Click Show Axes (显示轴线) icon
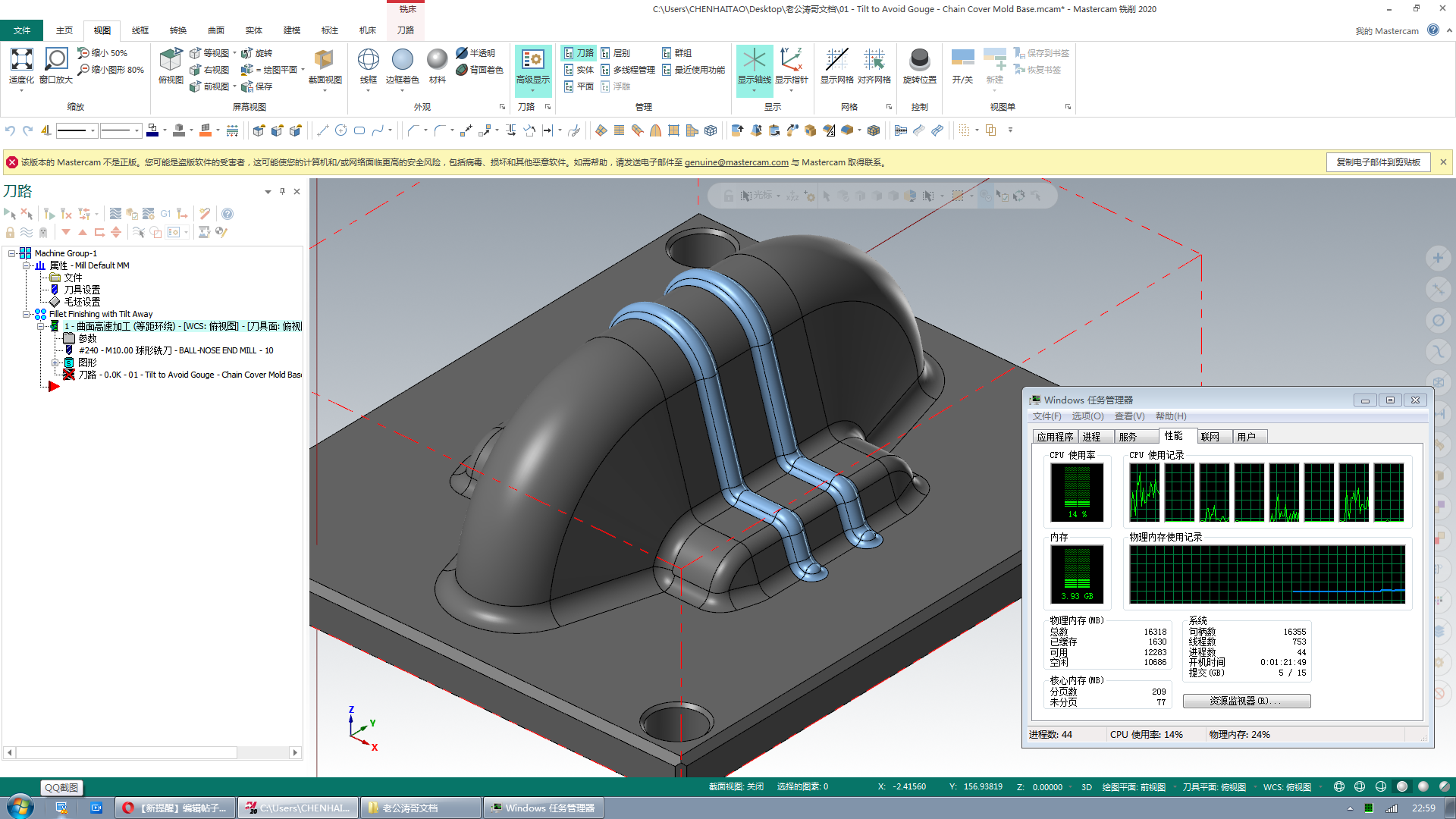Viewport: 1456px width, 819px height. click(754, 61)
